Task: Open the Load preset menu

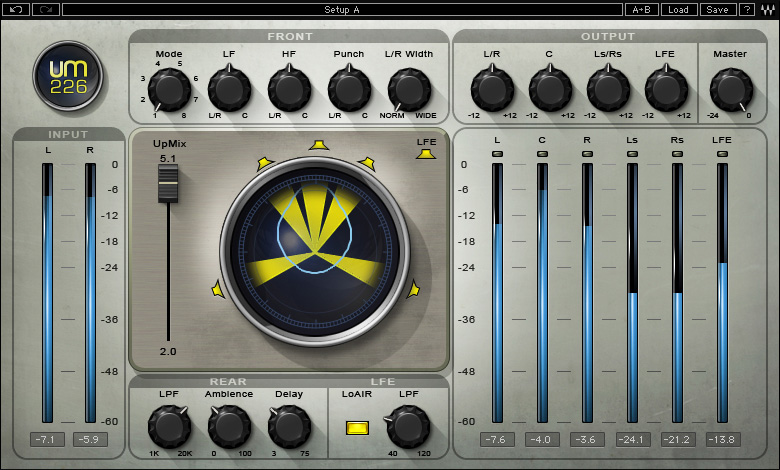Action: coord(679,9)
